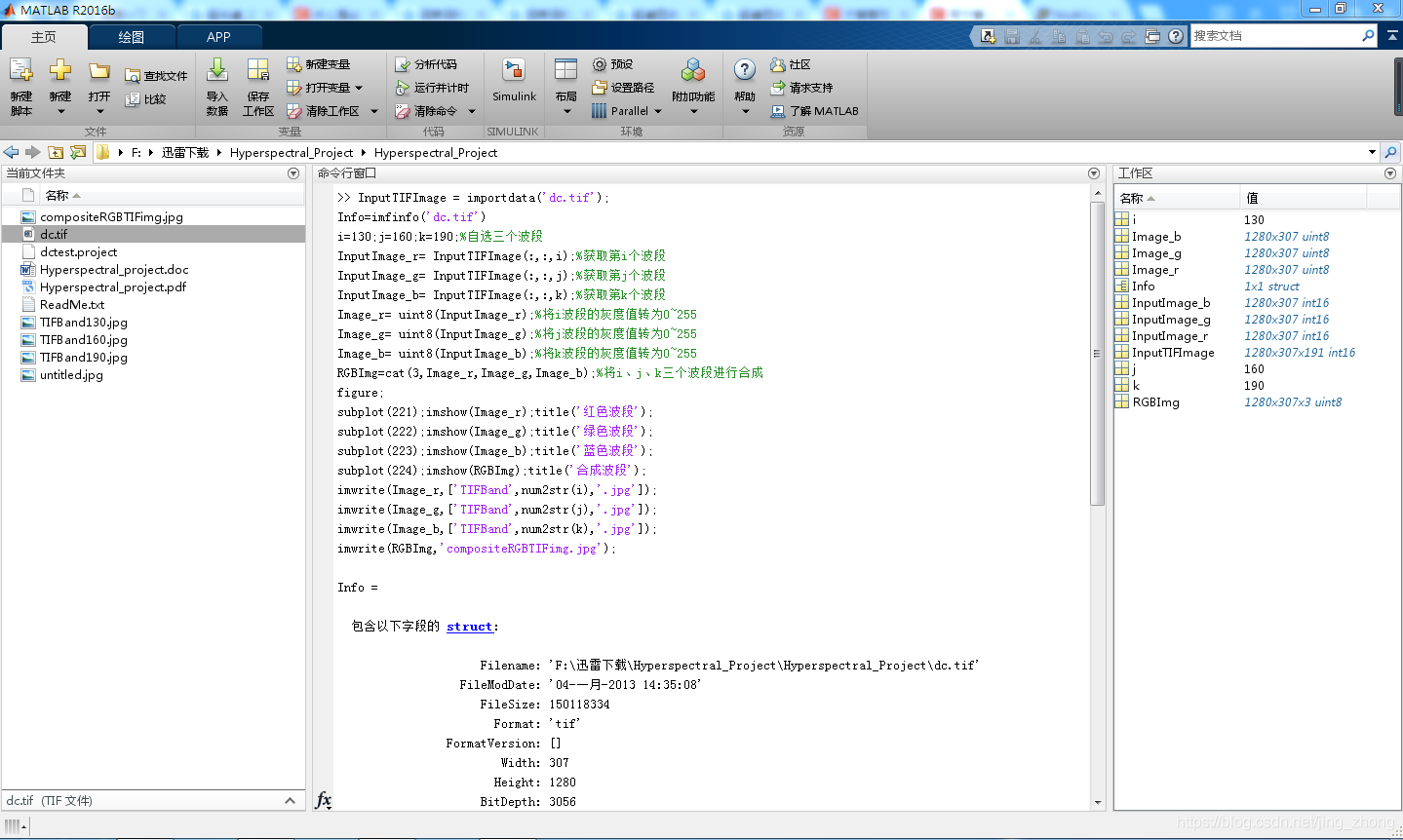Click Request Support (请求支持)

tap(801, 88)
